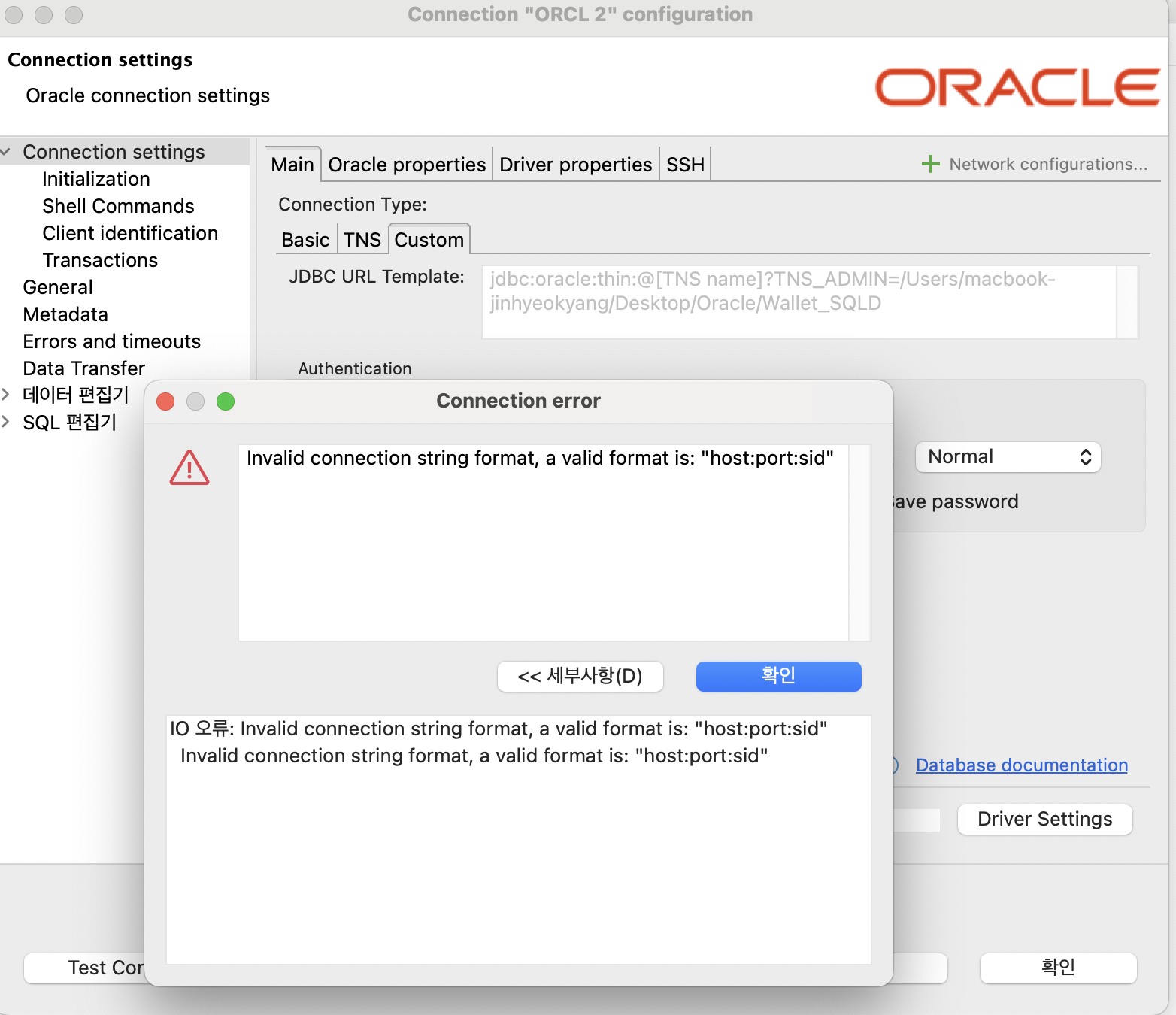The width and height of the screenshot is (1176, 1015).
Task: Select the Custom connection type tab
Action: click(429, 240)
